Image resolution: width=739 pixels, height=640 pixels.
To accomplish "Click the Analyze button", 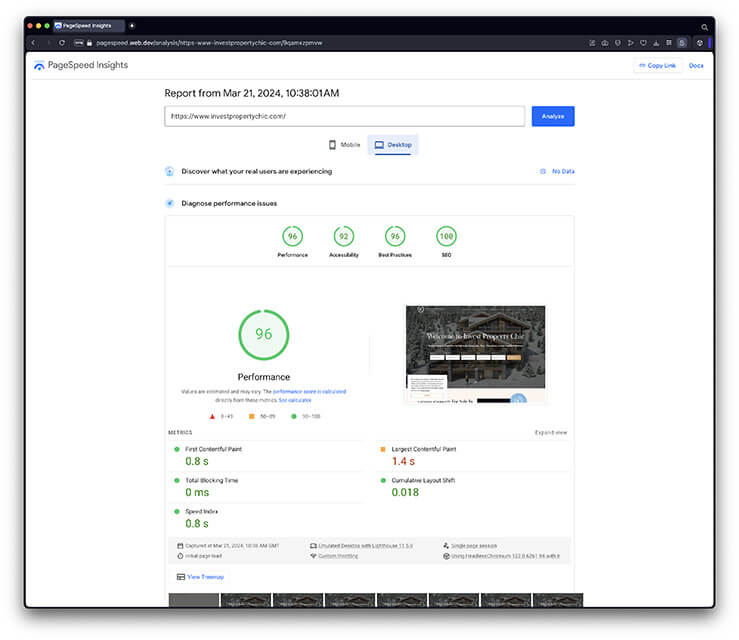I will click(x=553, y=116).
